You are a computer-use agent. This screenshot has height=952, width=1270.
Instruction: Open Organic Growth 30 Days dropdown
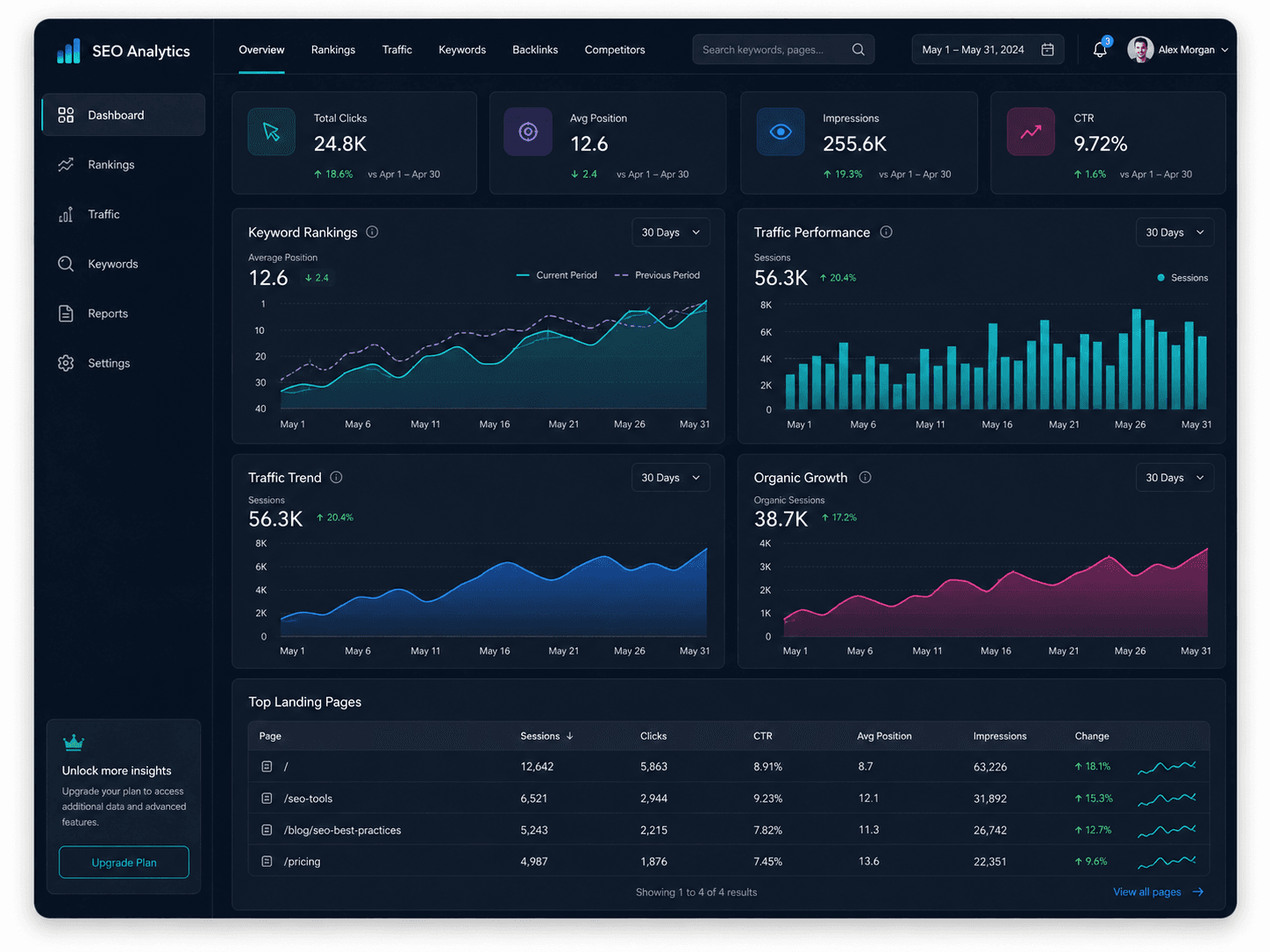tap(1175, 478)
